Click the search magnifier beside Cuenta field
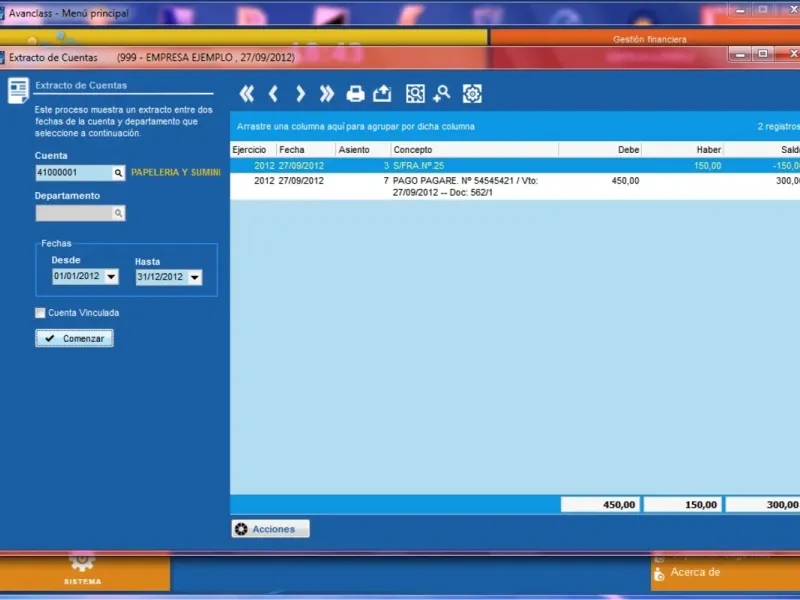The image size is (800, 600). coord(118,173)
